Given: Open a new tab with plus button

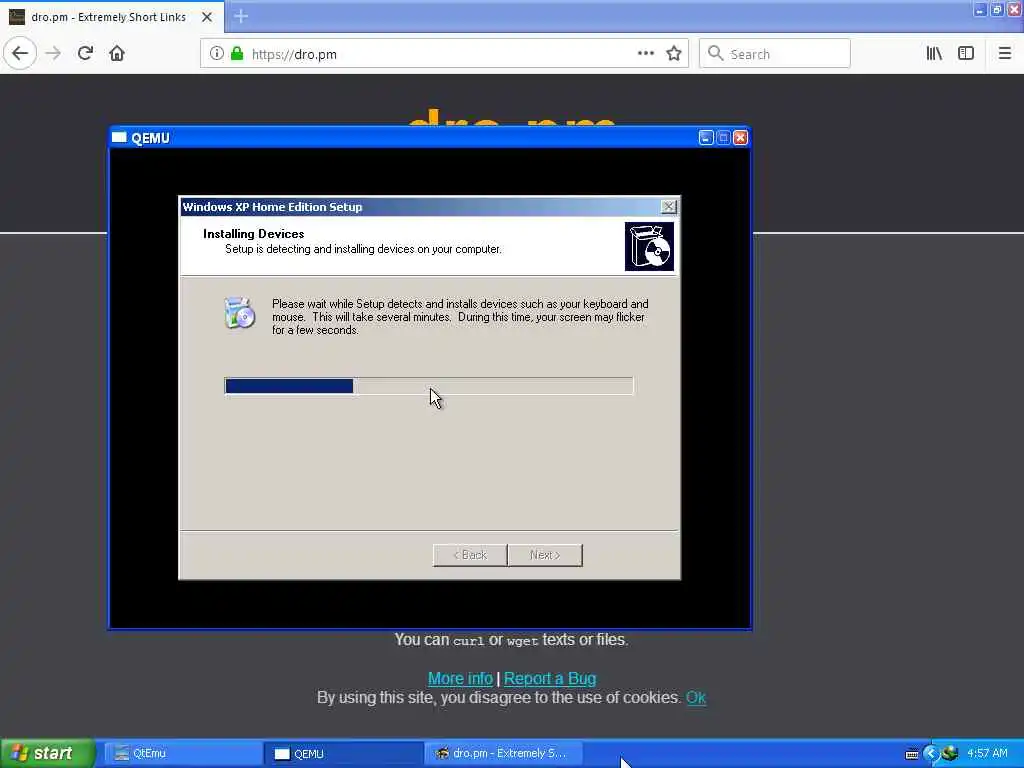Looking at the screenshot, I should click(241, 16).
